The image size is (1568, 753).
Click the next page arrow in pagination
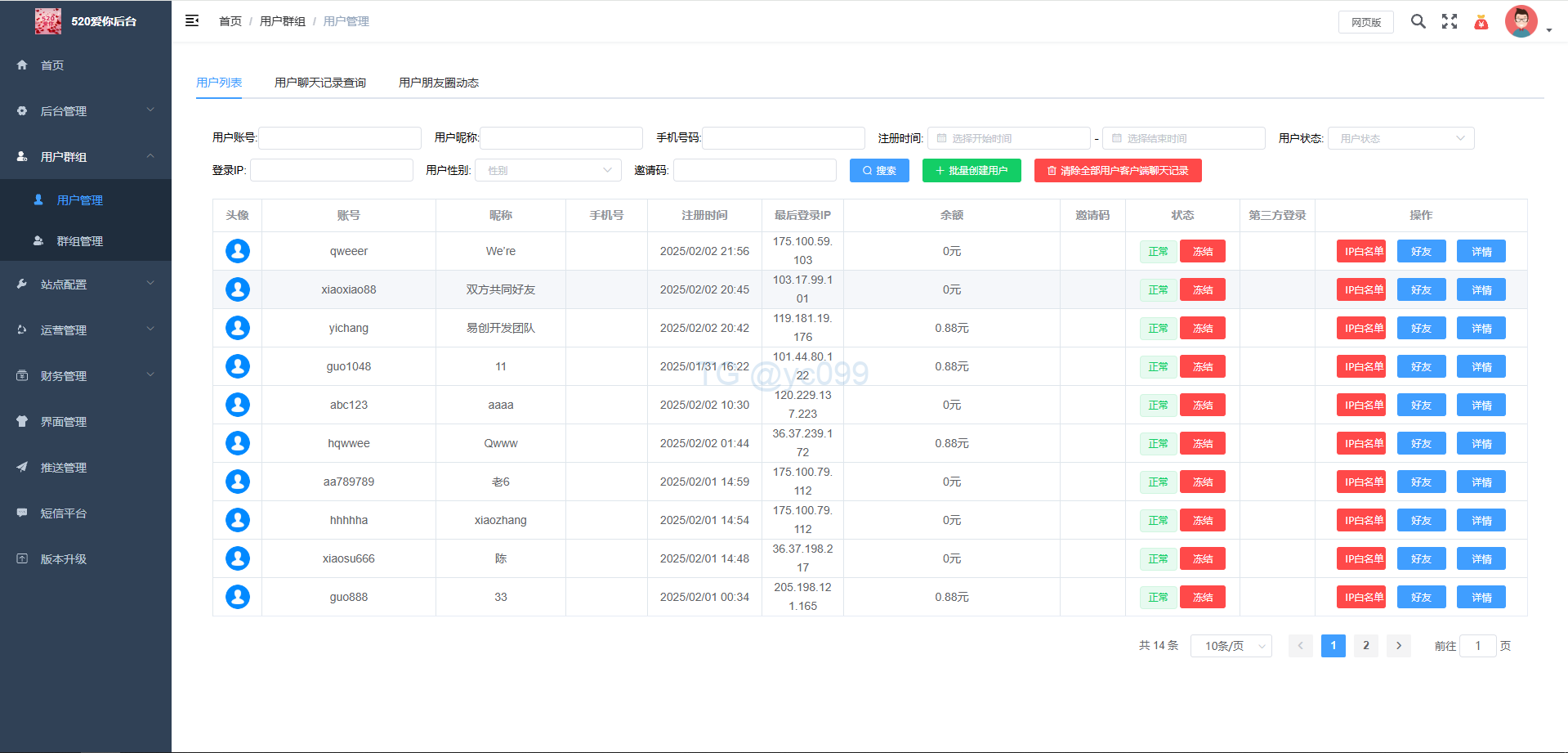(1398, 646)
